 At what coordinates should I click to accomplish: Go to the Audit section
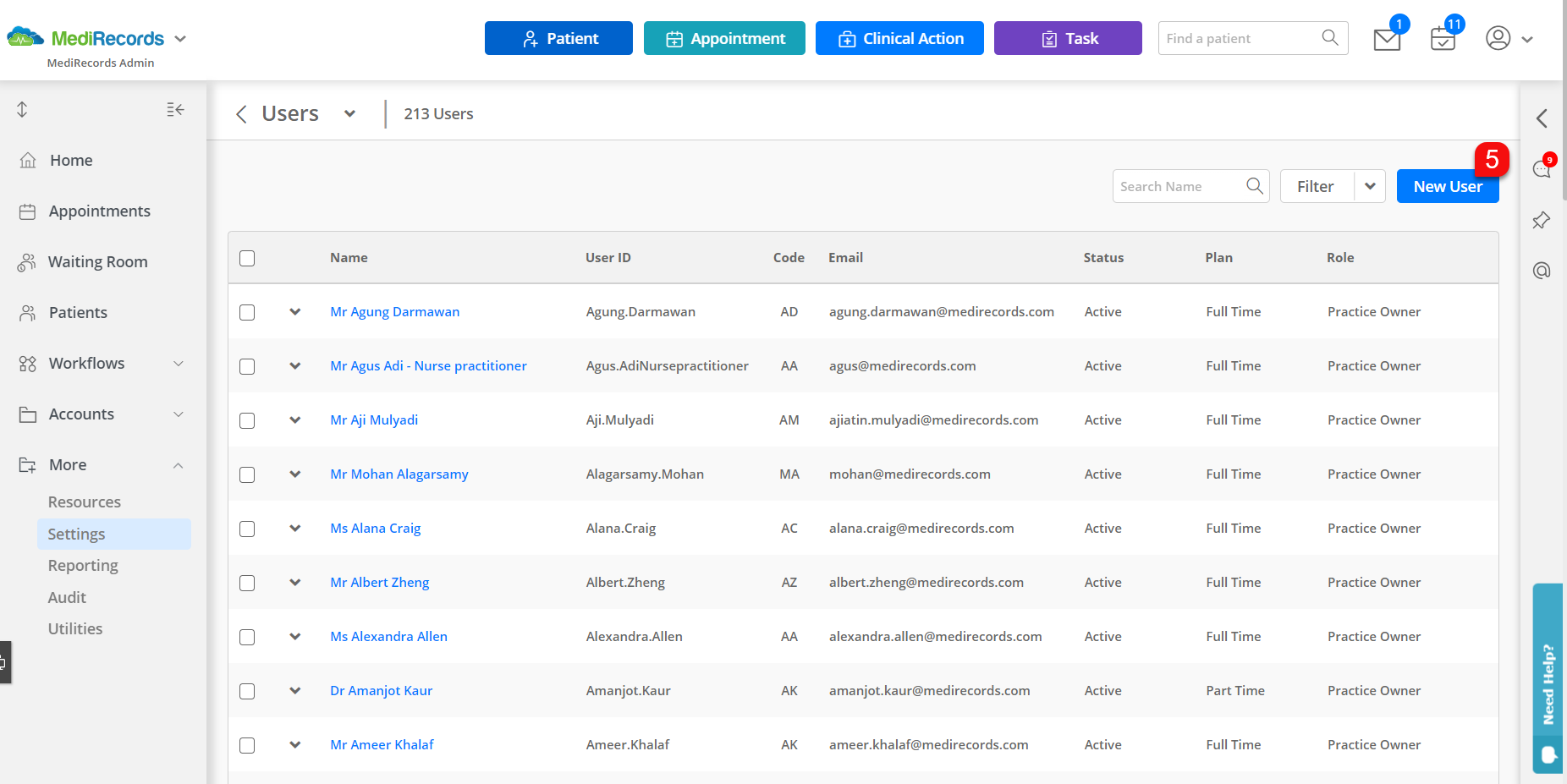(x=67, y=597)
